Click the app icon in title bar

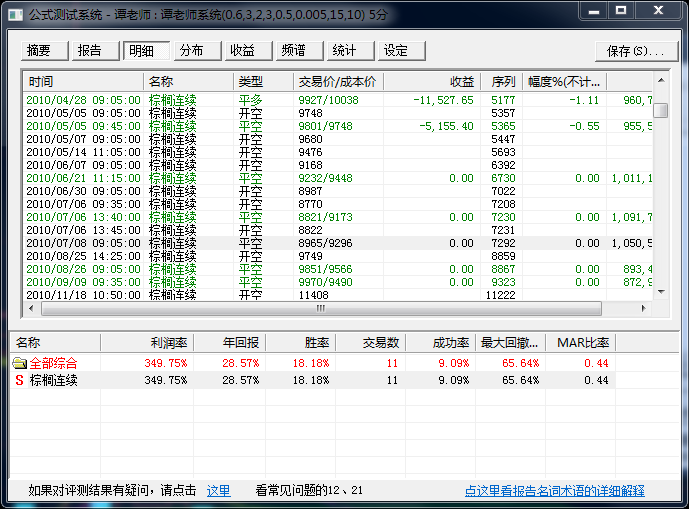(15, 12)
